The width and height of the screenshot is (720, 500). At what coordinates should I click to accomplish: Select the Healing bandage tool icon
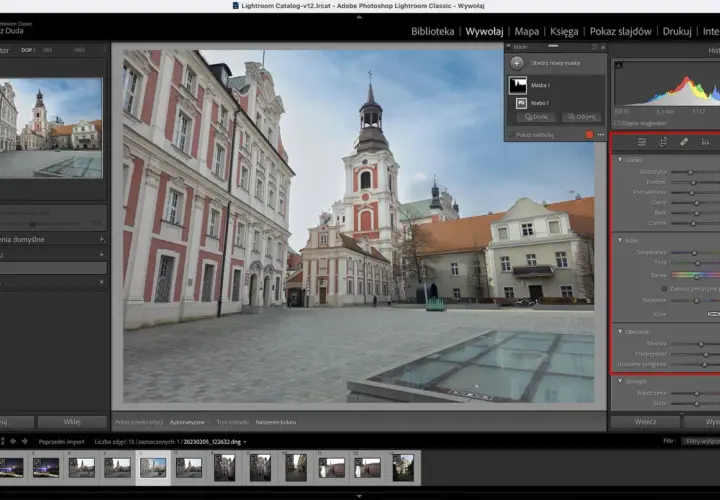[684, 142]
